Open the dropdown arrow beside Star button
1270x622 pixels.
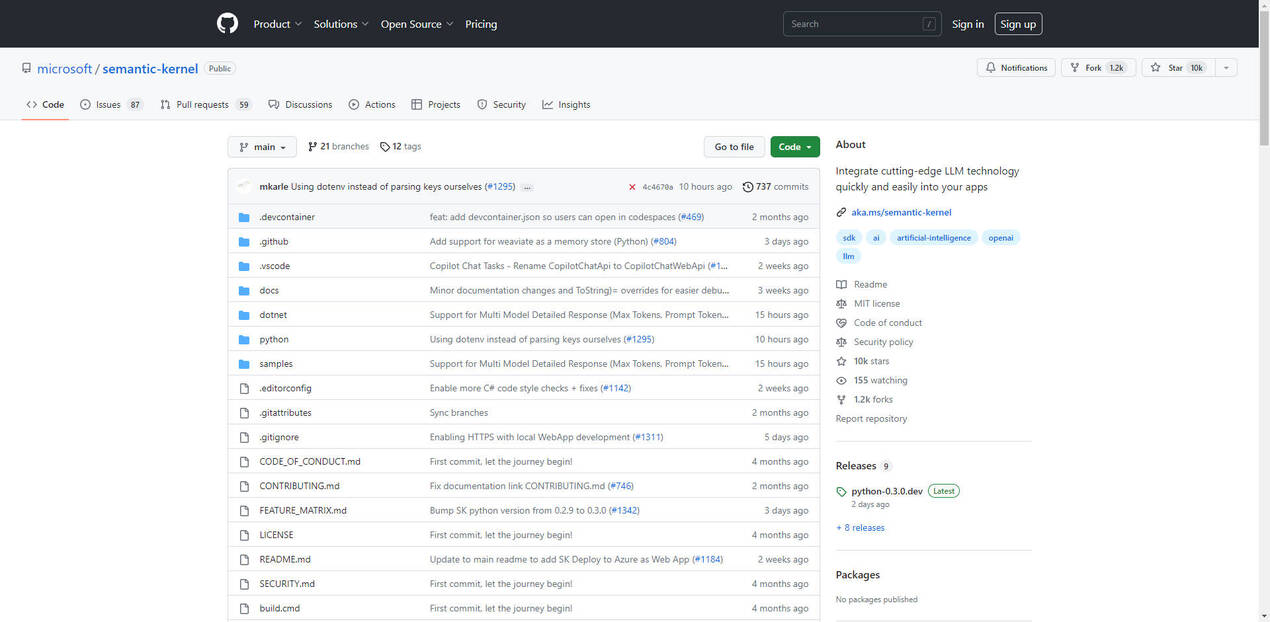[1226, 68]
